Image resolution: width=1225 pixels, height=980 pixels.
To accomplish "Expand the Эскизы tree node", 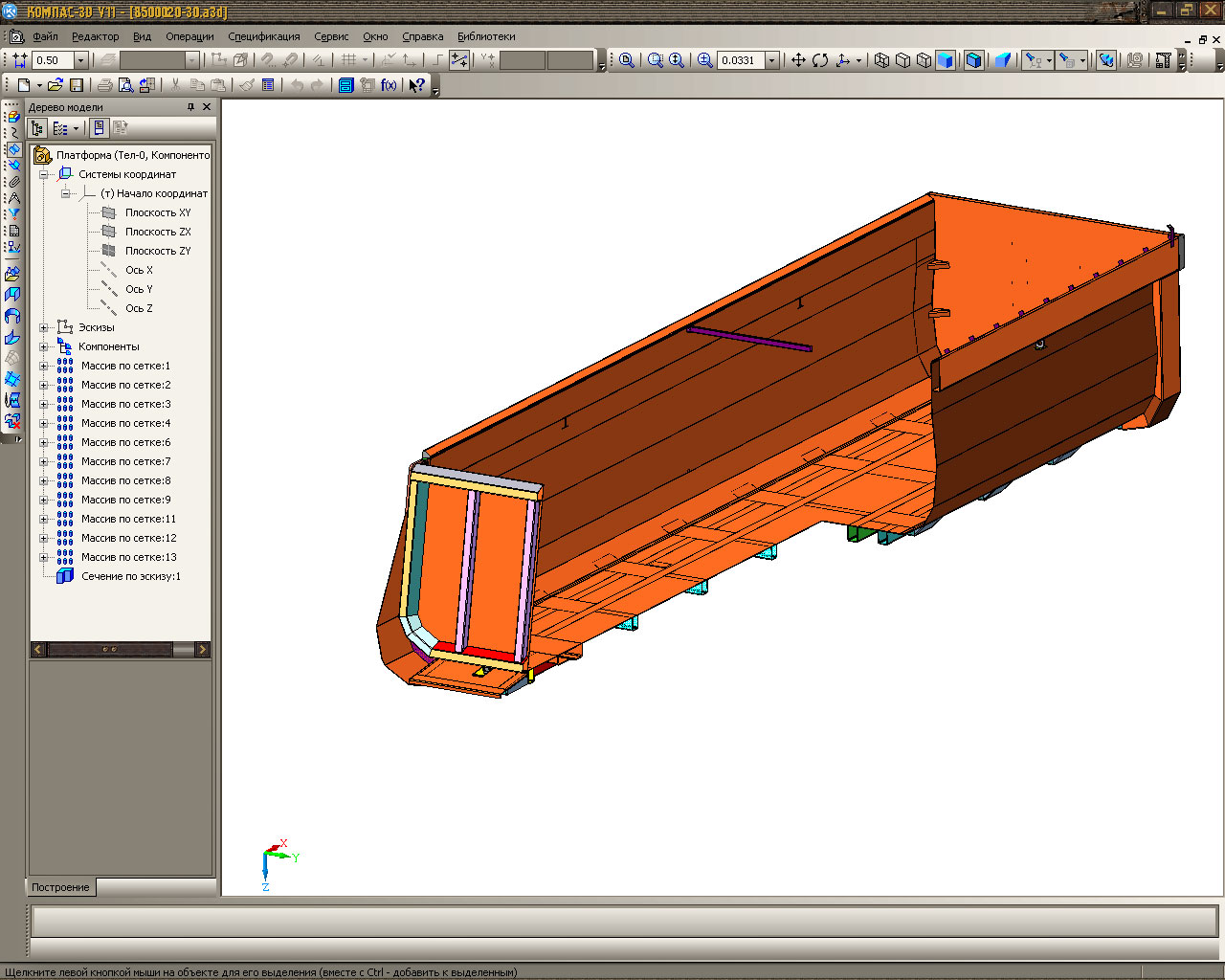I will tap(43, 327).
